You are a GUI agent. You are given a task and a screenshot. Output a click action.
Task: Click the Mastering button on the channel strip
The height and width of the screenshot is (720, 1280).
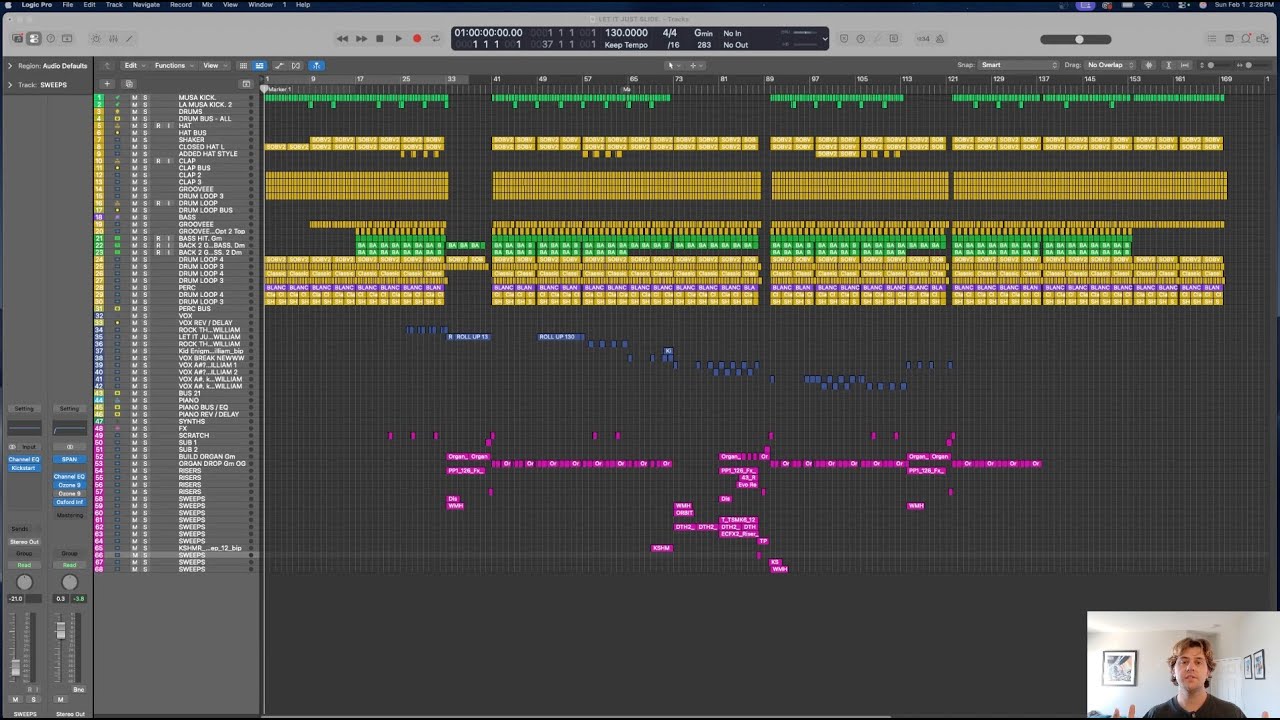pos(69,515)
